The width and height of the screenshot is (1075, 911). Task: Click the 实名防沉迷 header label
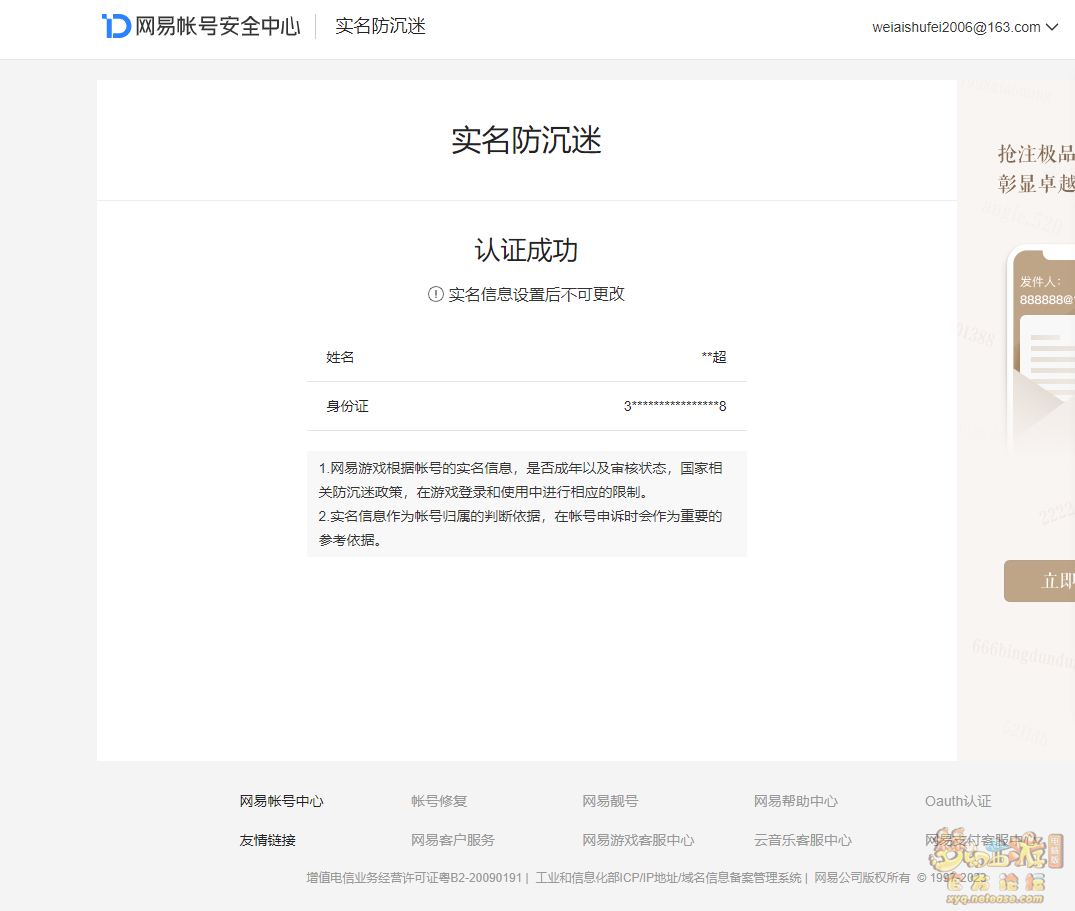381,26
